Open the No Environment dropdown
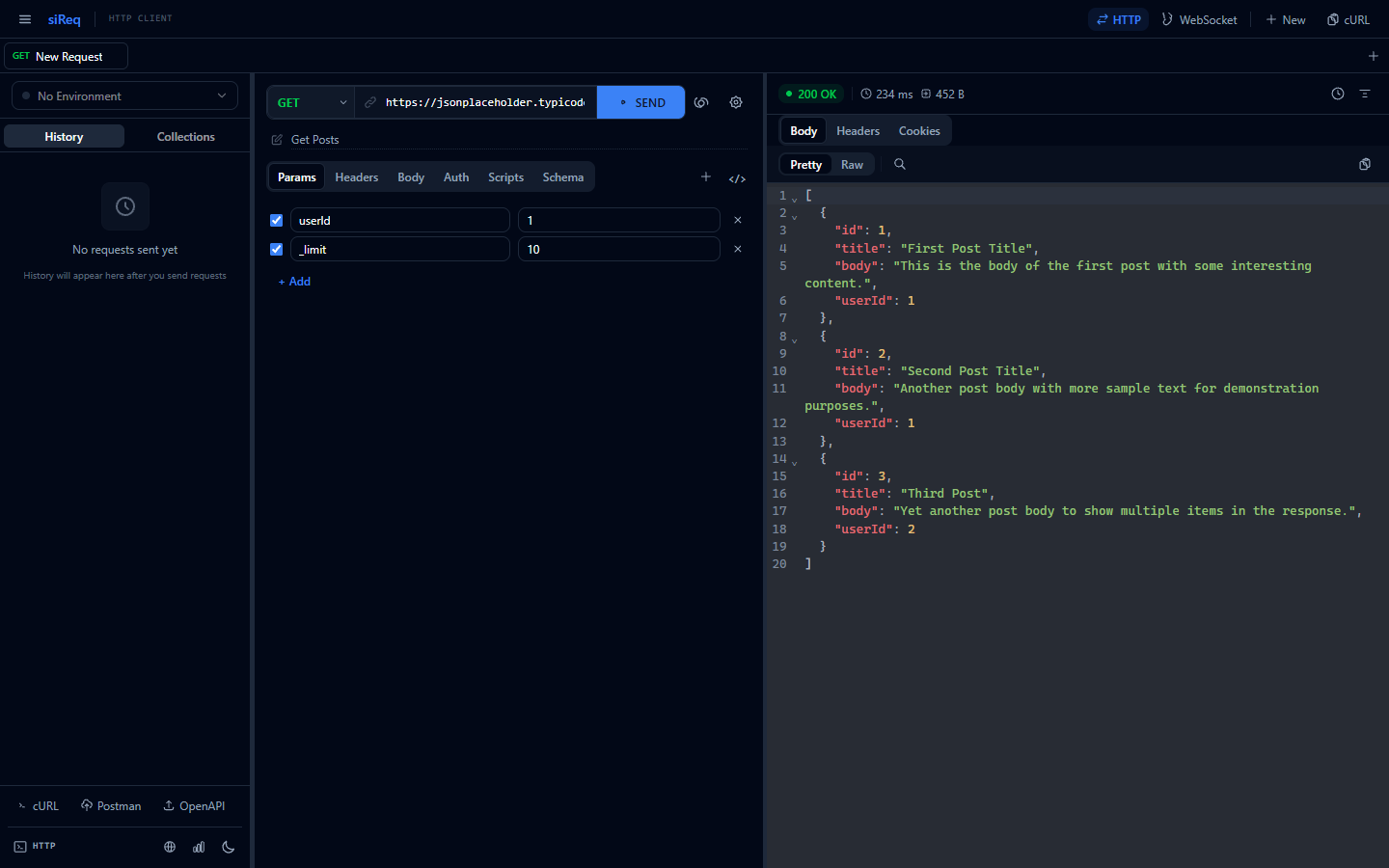 click(125, 95)
